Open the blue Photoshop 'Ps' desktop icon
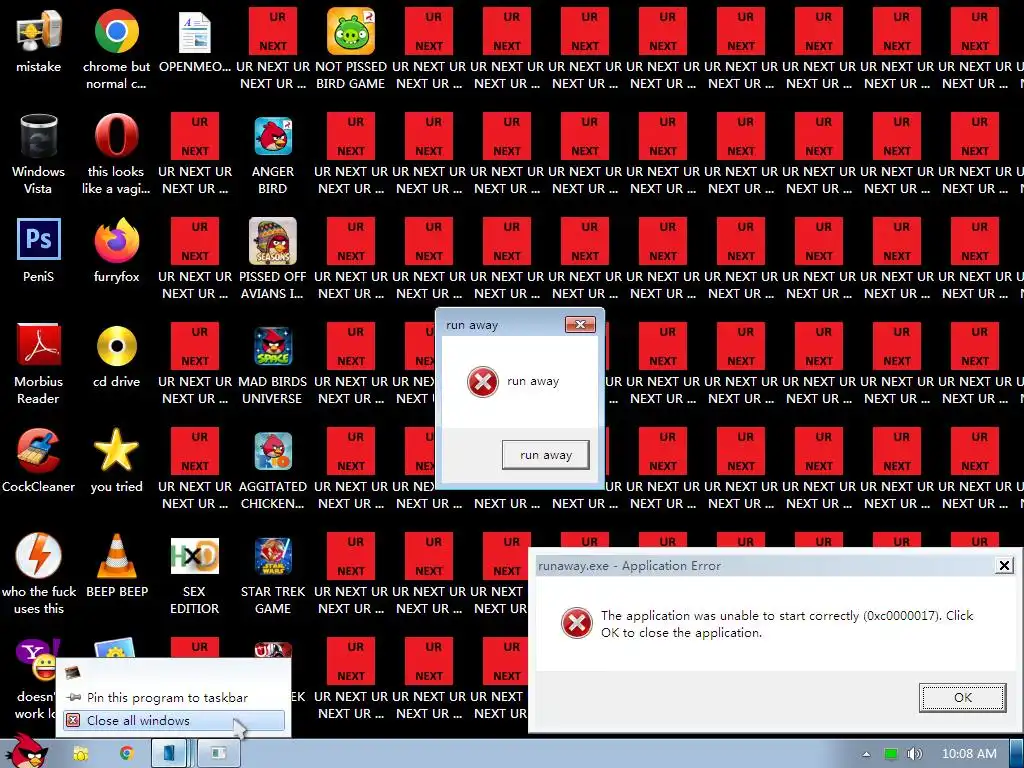 [39, 240]
